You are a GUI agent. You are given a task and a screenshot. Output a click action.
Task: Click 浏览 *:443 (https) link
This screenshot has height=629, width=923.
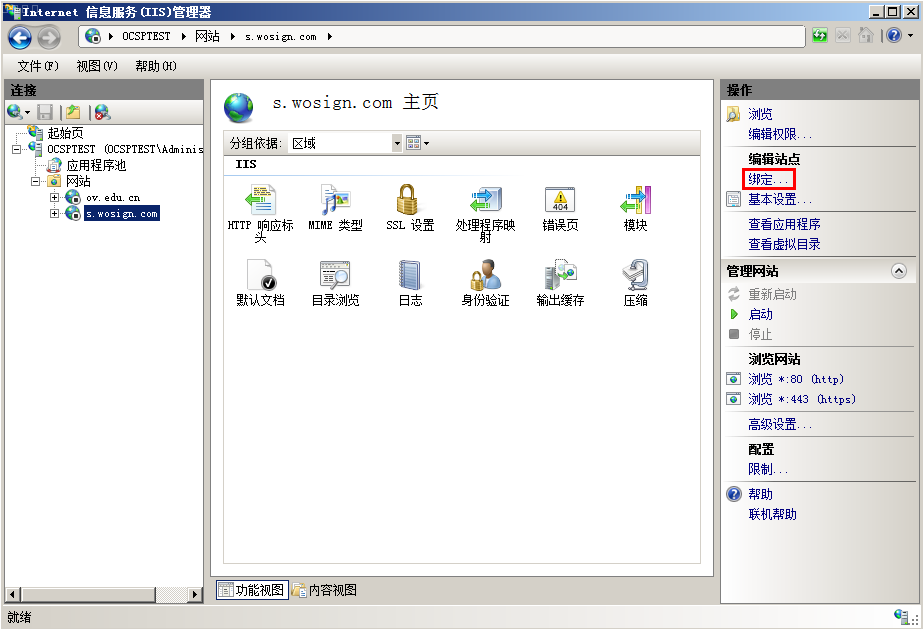coord(802,399)
